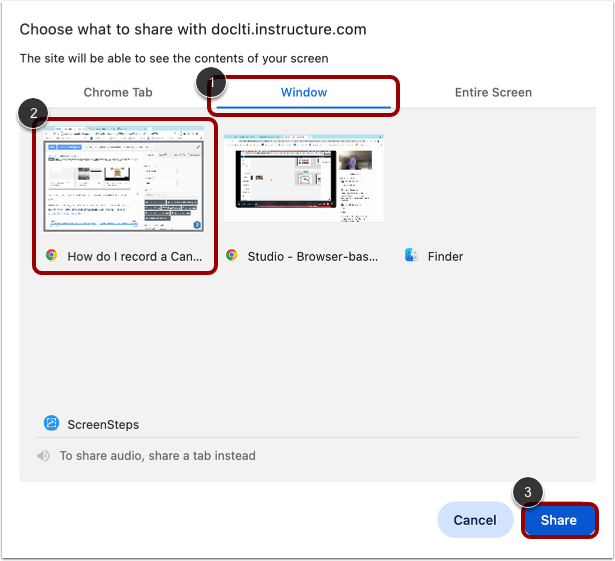Image resolution: width=615 pixels, height=561 pixels.
Task: Click 'How do I record a Can...' title text
Action: pyautogui.click(x=135, y=257)
